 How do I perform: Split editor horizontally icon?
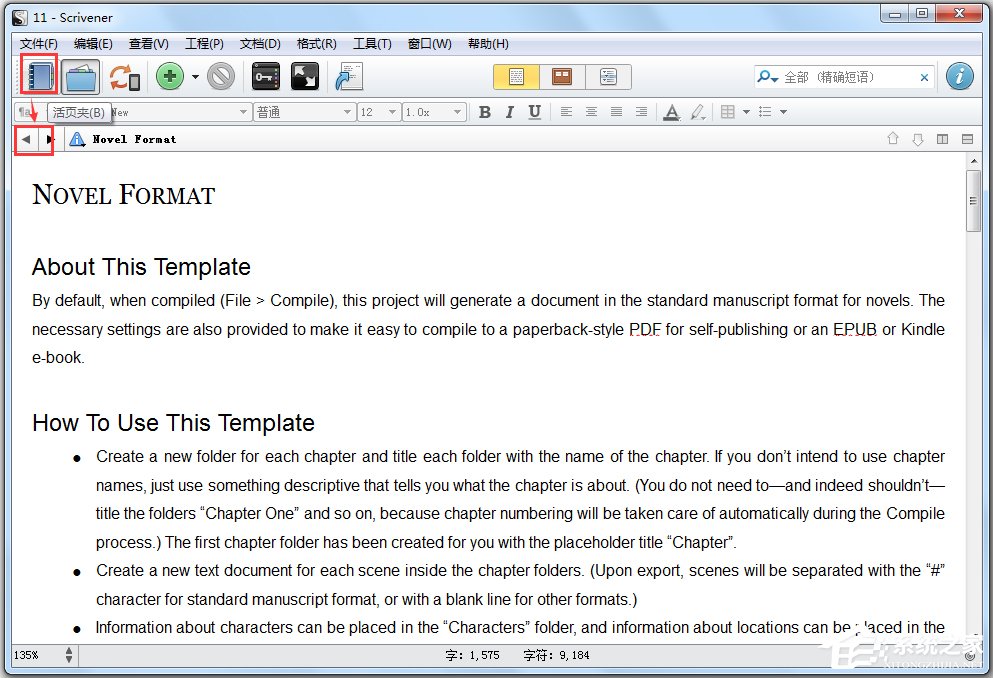click(967, 139)
